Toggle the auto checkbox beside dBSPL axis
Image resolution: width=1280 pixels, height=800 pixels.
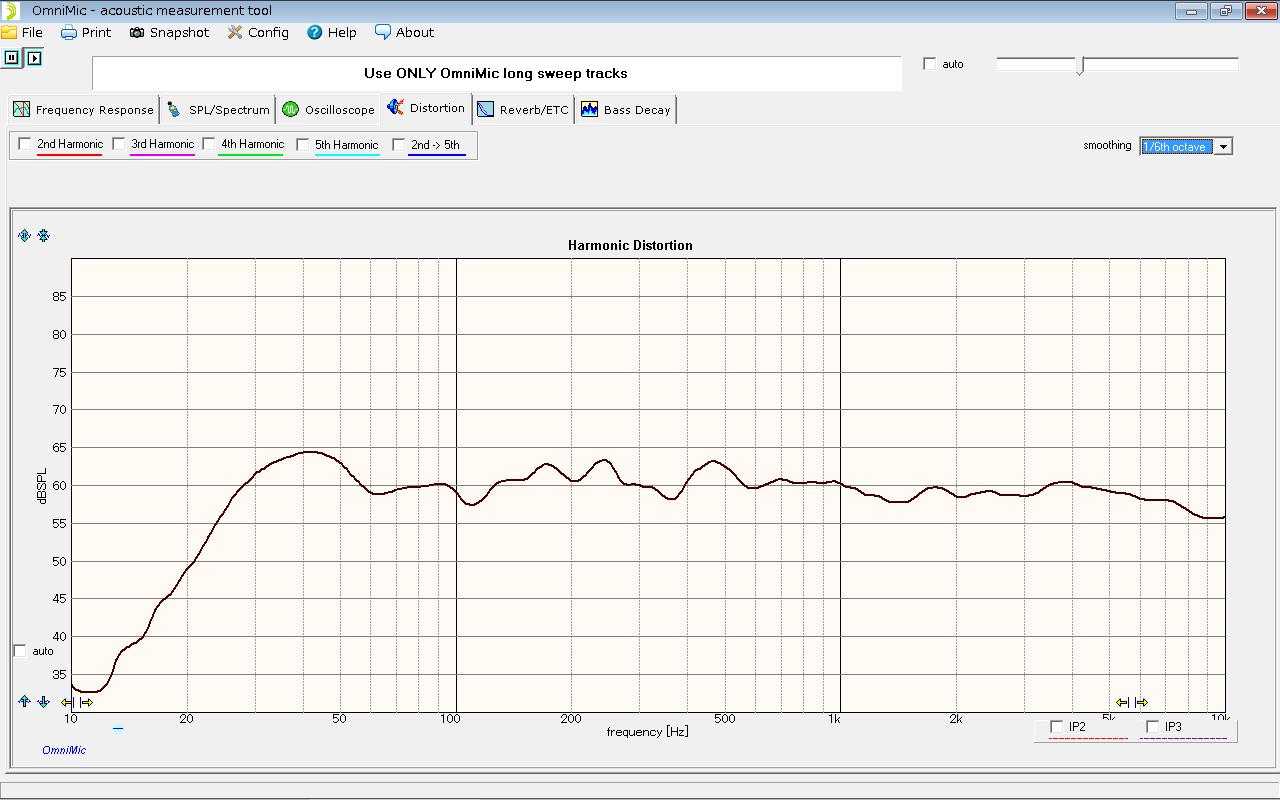(x=20, y=651)
